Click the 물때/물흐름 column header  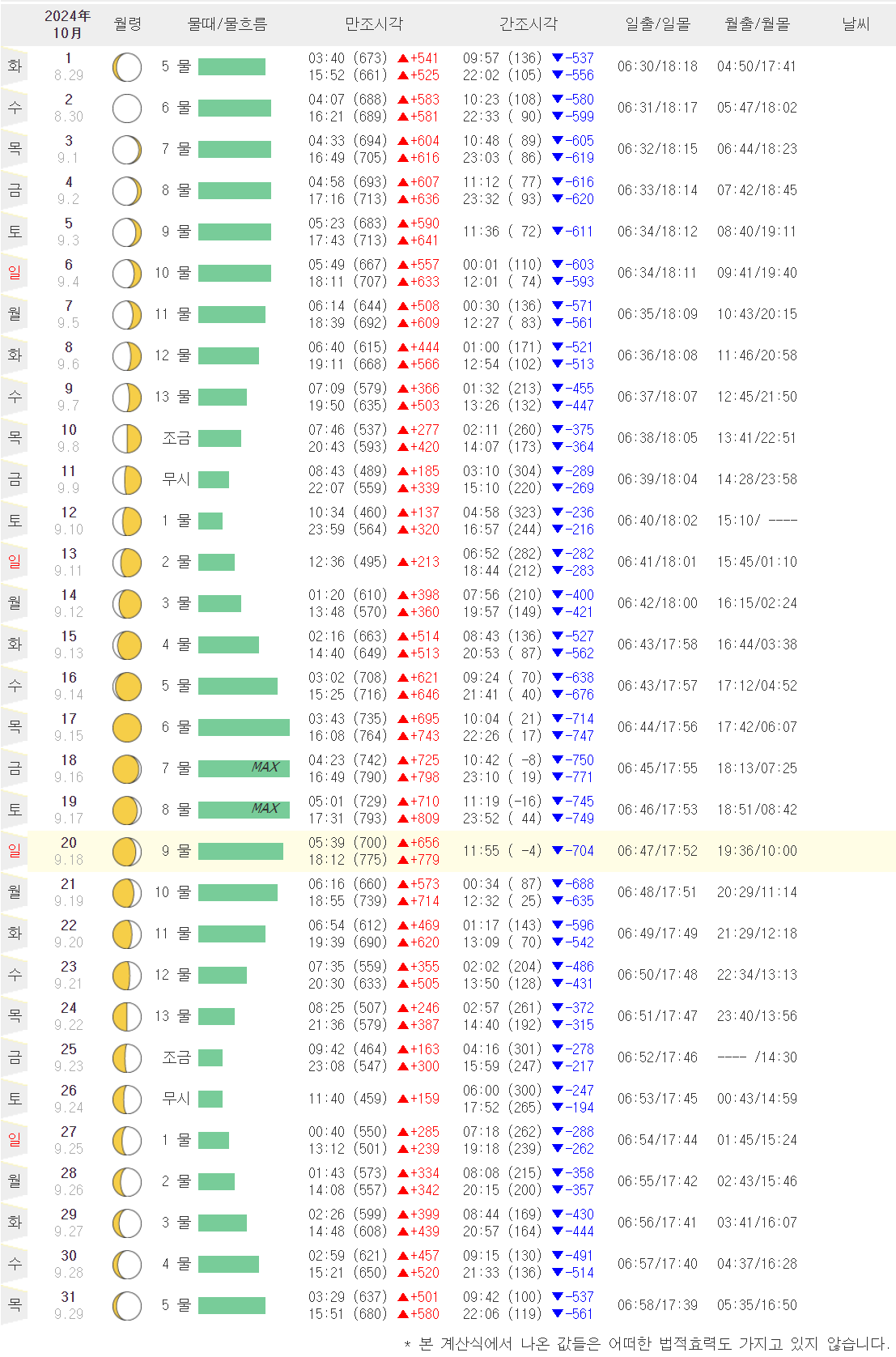point(227,24)
